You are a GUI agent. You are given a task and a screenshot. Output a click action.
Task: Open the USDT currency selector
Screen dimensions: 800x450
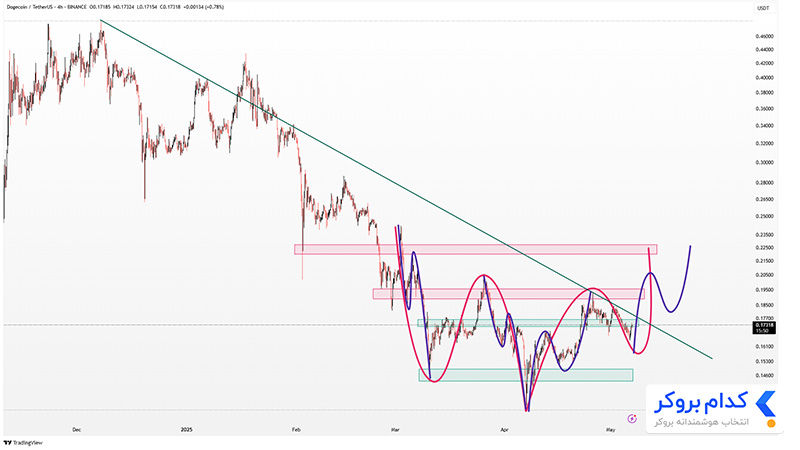(x=763, y=8)
